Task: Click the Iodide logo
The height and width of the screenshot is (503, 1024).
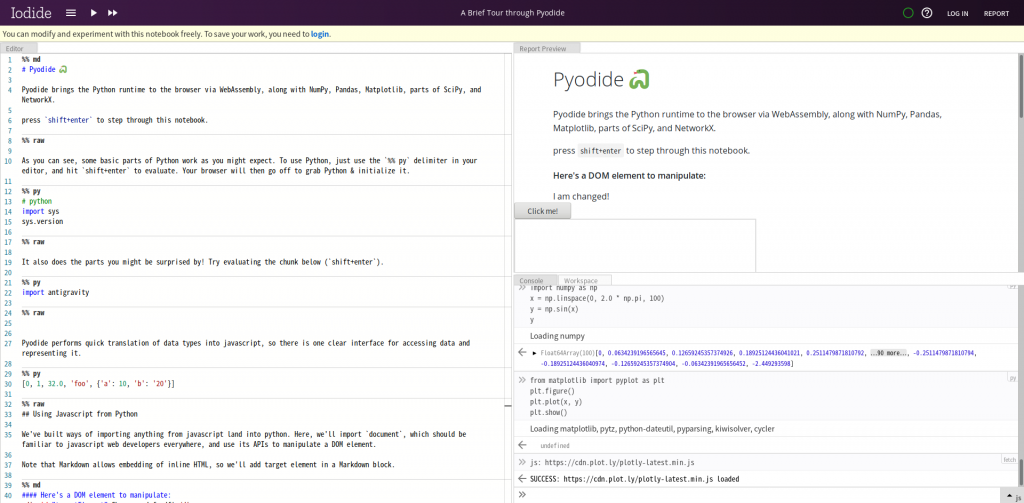Action: pyautogui.click(x=31, y=13)
